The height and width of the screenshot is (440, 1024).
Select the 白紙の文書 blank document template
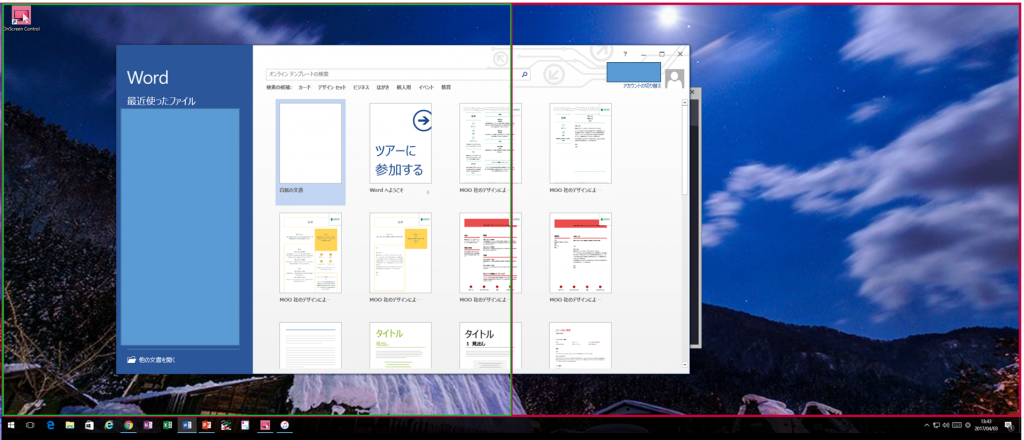coord(310,151)
